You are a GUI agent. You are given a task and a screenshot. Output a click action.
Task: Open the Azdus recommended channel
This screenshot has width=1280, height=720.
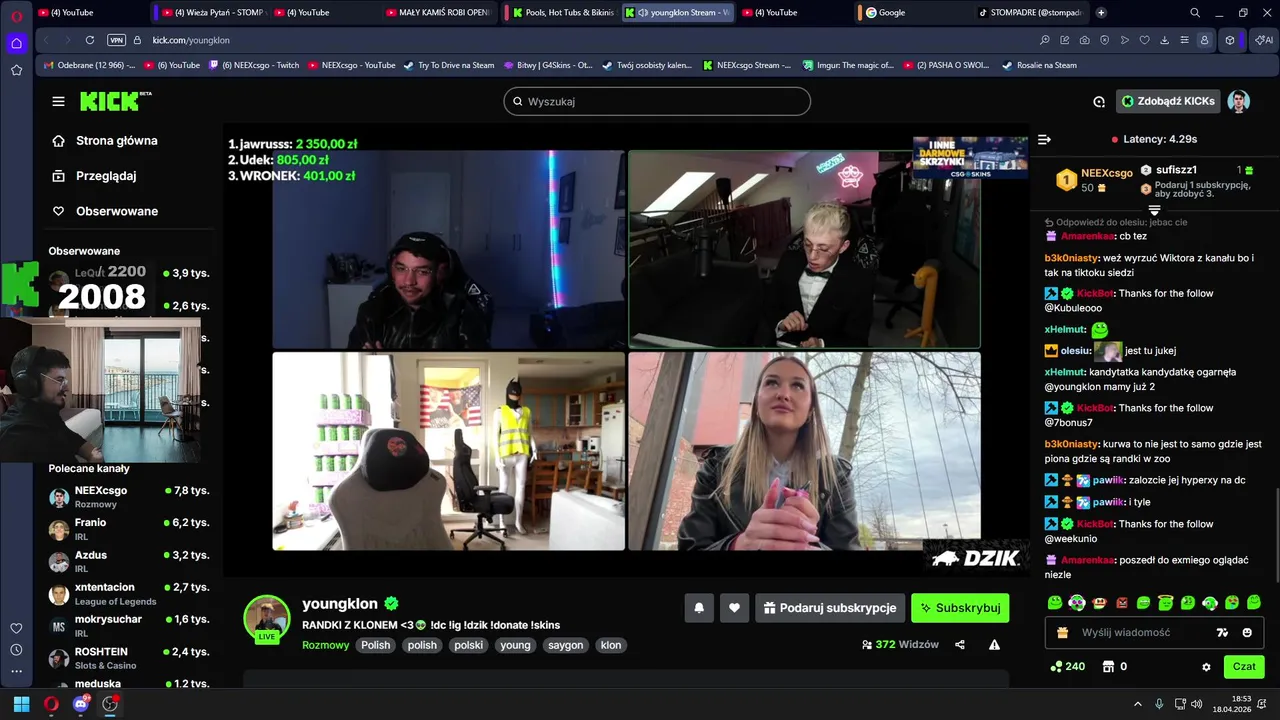[129, 561]
